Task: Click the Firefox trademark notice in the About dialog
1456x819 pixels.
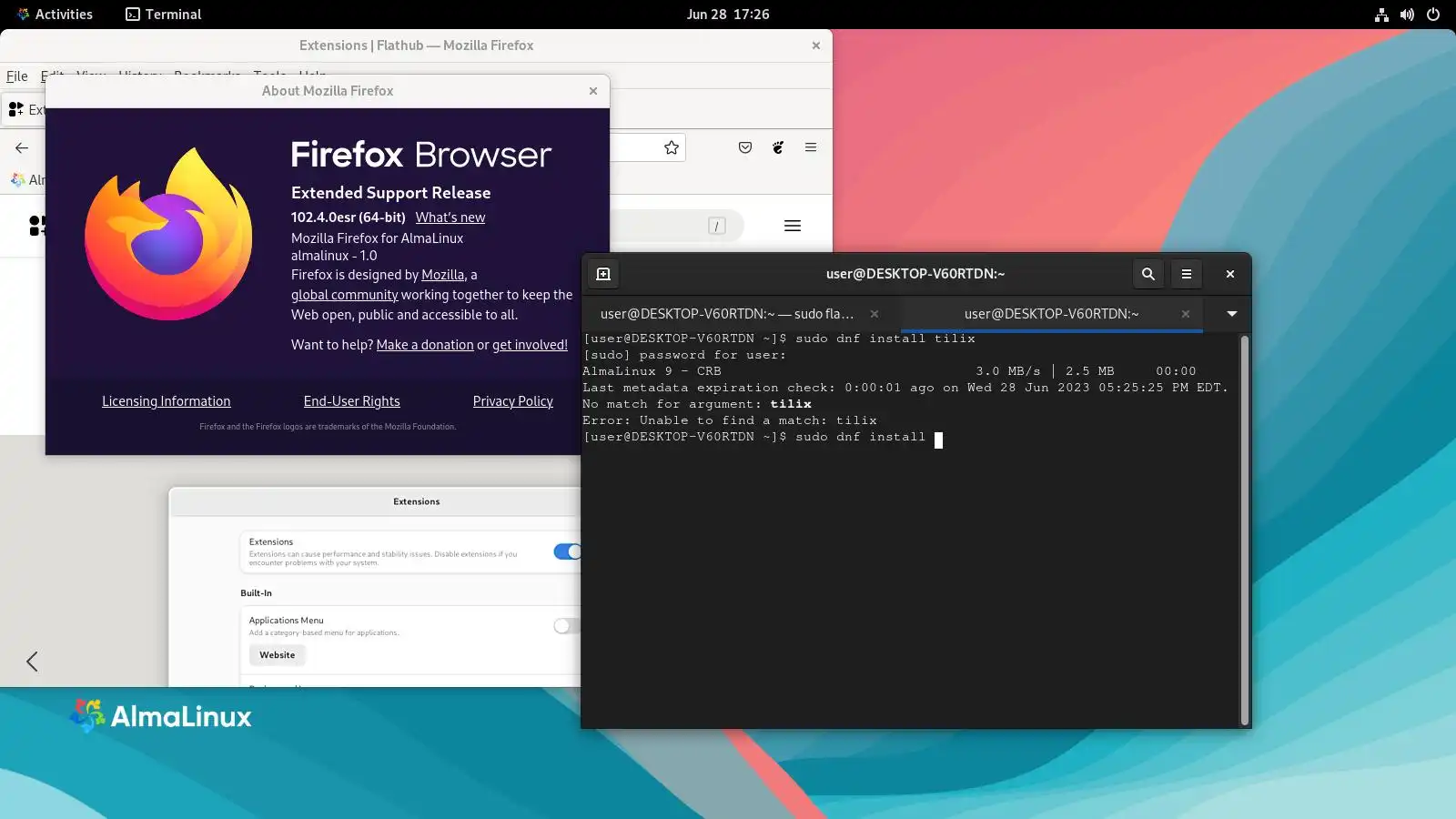Action: click(x=328, y=427)
